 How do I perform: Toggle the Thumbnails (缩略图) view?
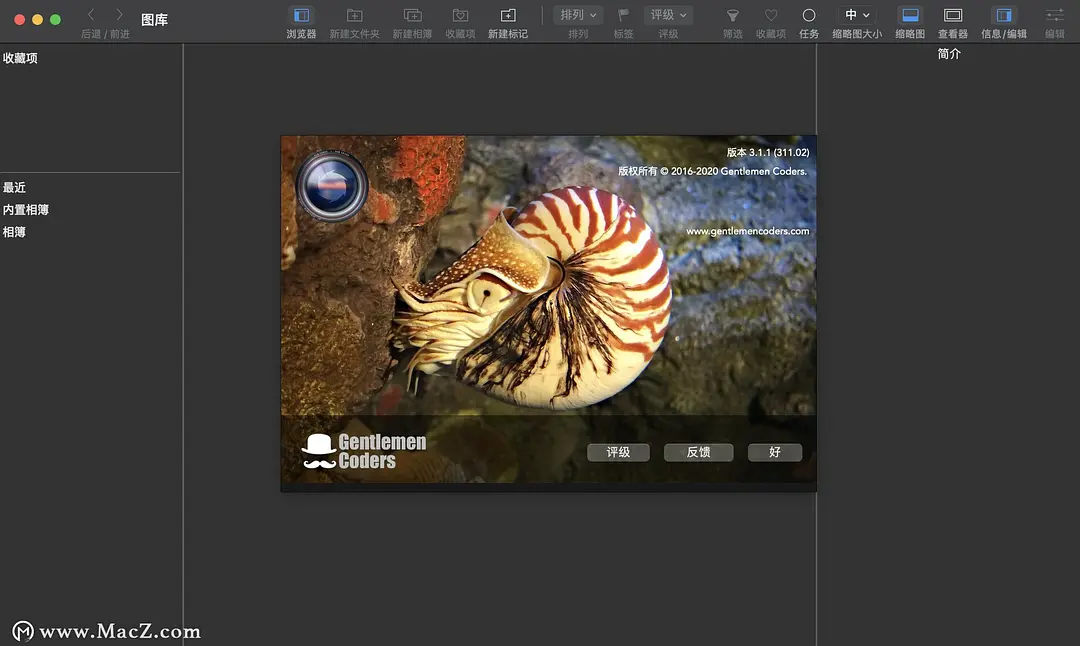click(910, 16)
